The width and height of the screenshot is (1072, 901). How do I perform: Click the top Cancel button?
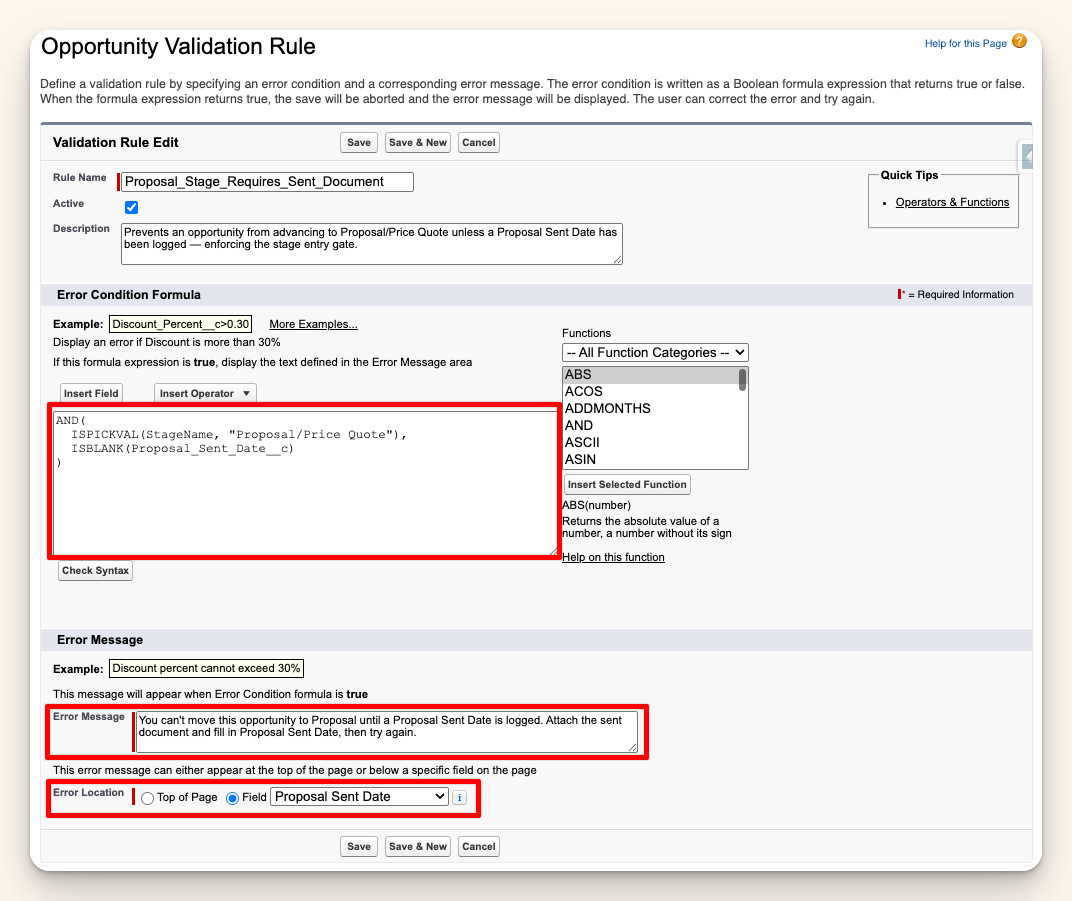[479, 142]
